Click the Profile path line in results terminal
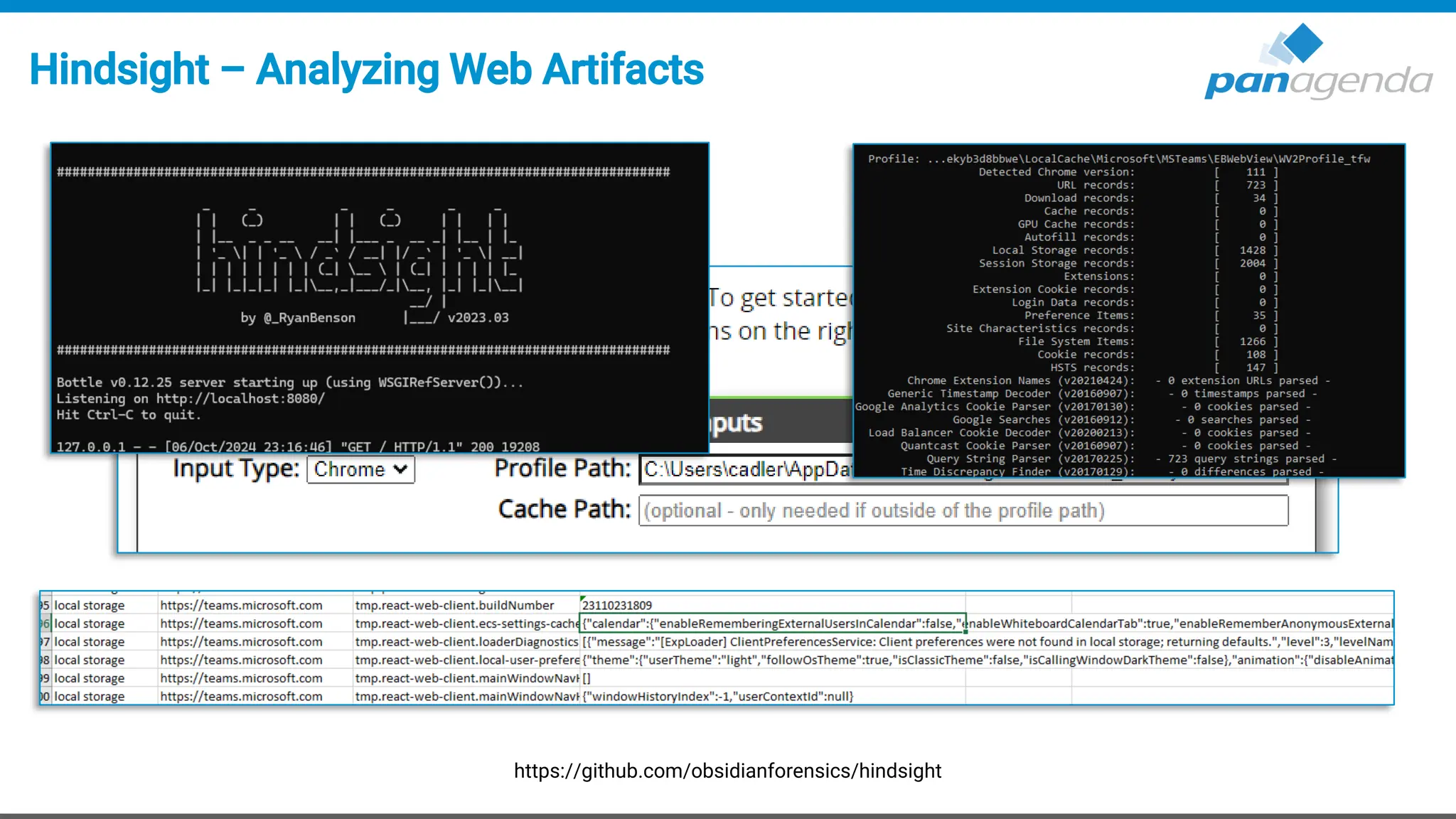1456x819 pixels. pos(1119,159)
